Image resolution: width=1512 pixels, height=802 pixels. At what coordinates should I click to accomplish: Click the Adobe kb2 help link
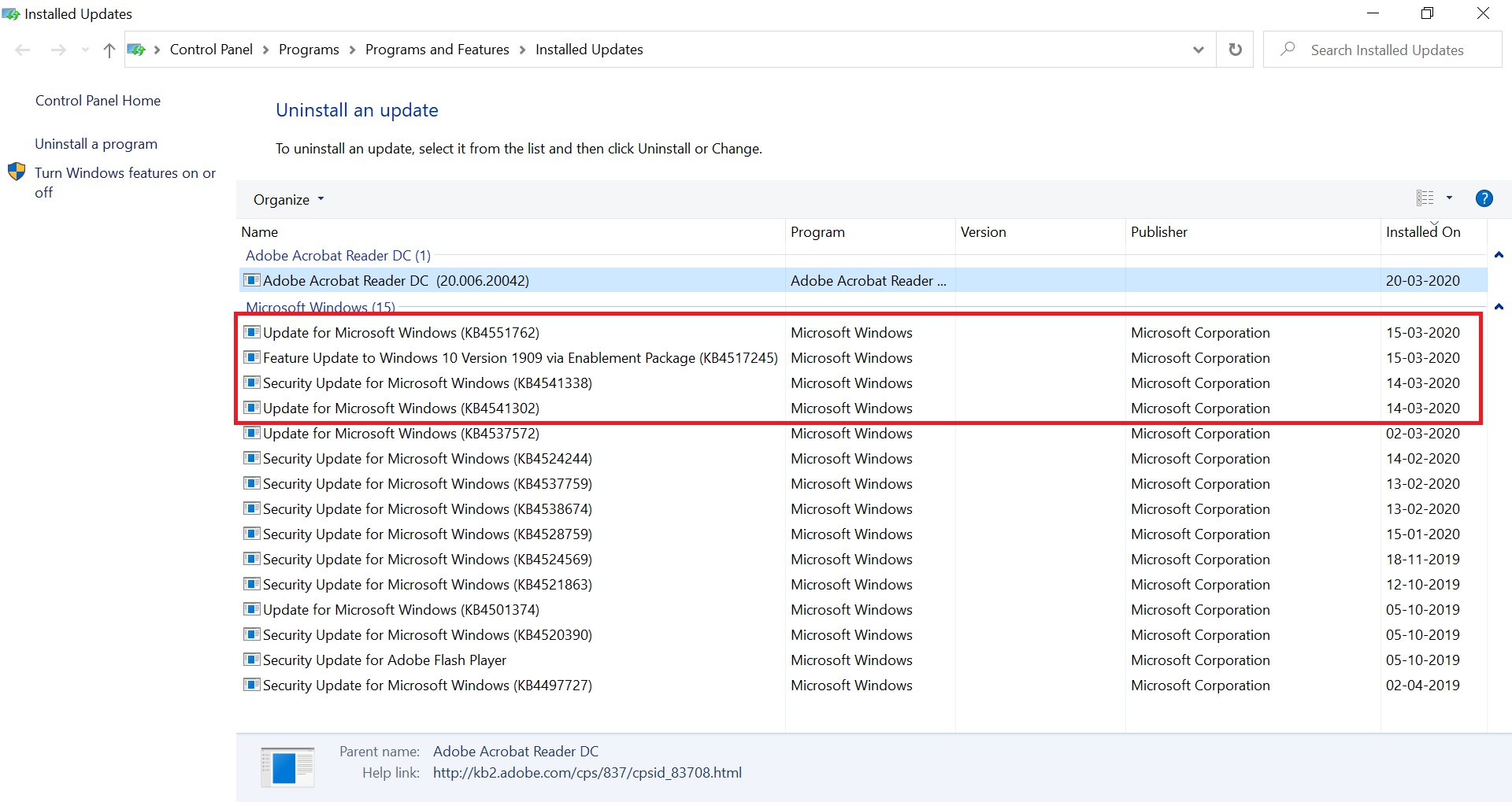click(x=587, y=773)
